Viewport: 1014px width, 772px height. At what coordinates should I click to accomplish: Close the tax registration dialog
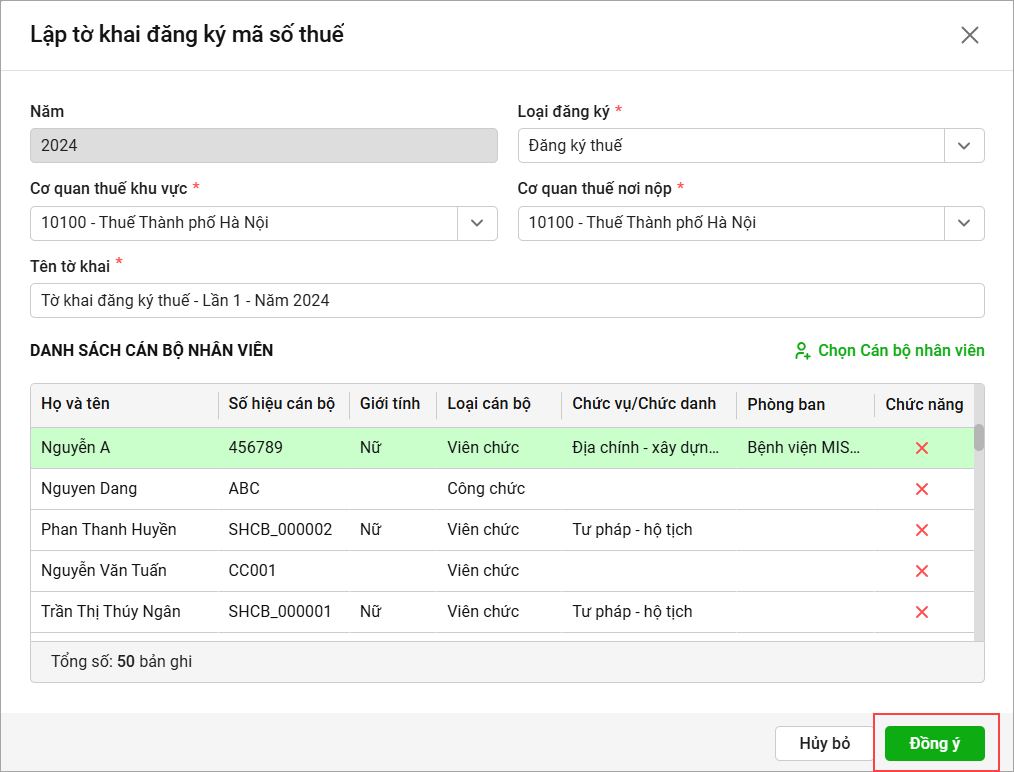point(969,36)
